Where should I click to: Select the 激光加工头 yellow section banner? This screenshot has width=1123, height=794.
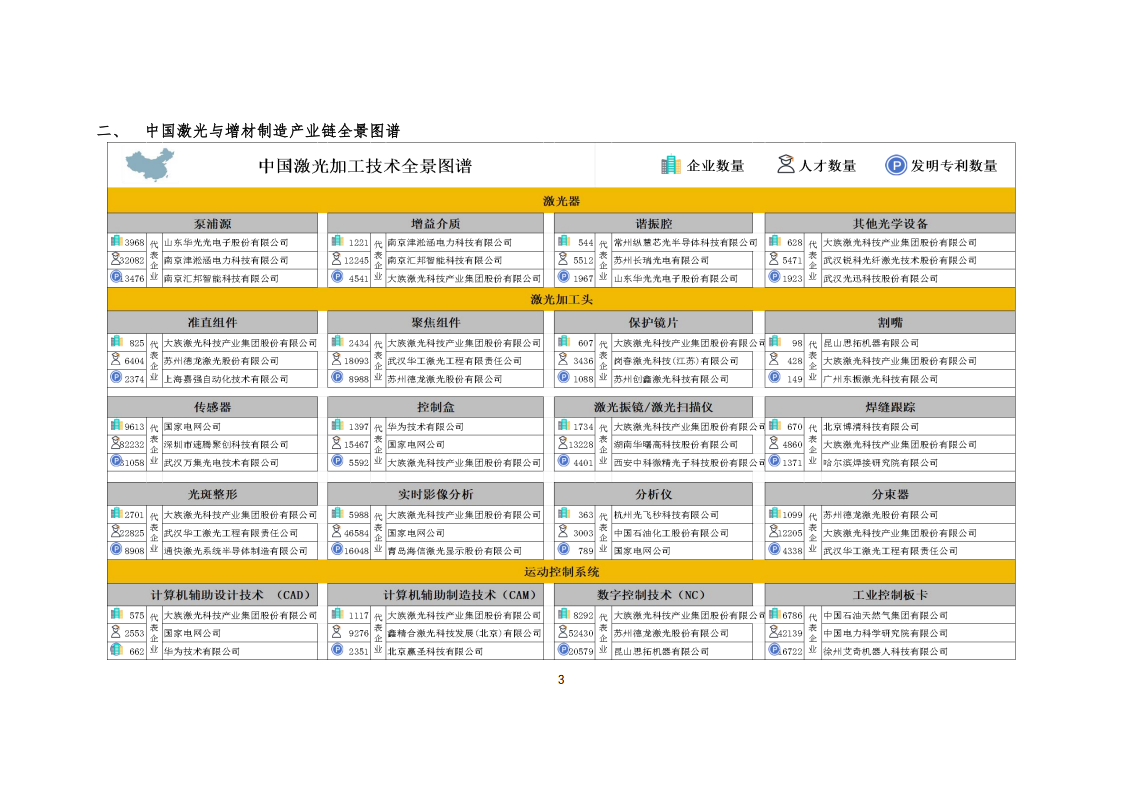[x=561, y=299]
